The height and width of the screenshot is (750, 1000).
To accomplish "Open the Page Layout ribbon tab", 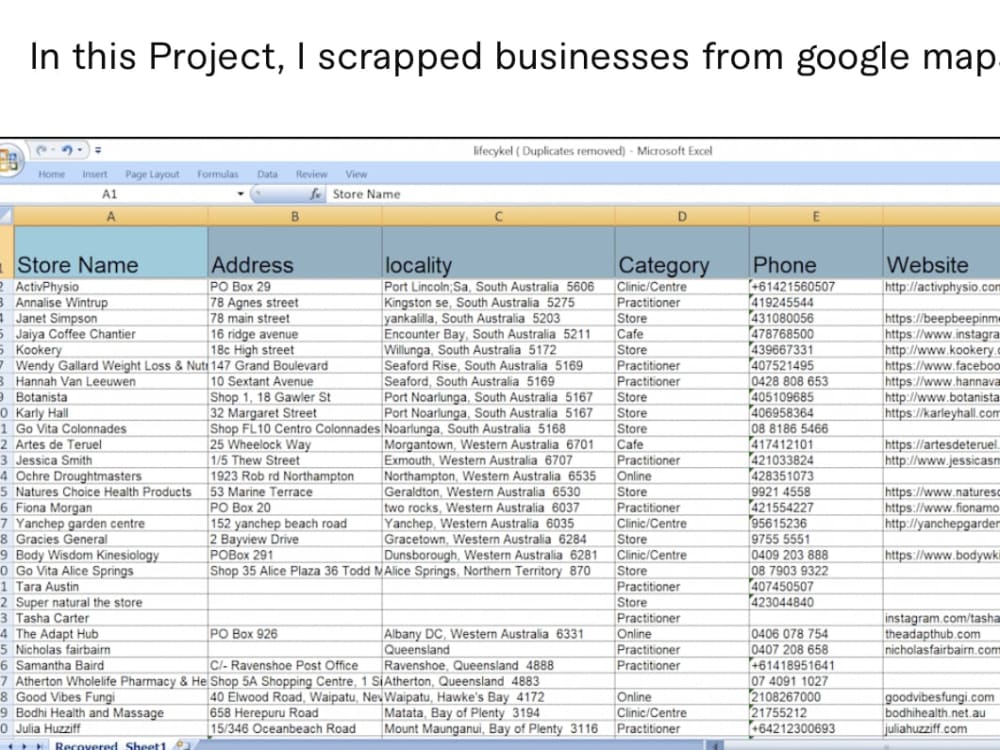I will 152,174.
